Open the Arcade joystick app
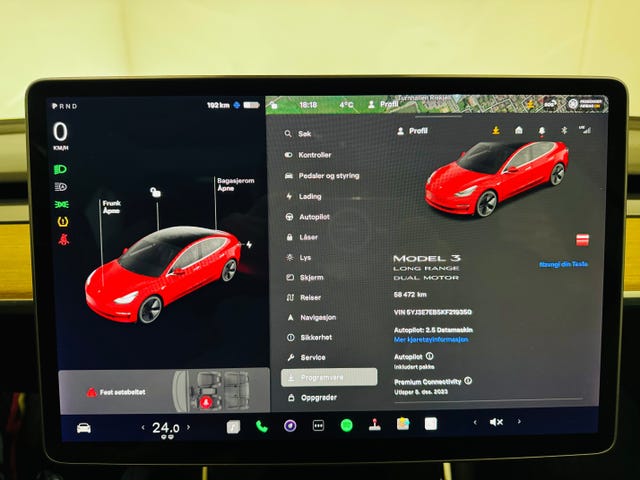Viewport: 640px width, 480px height. (x=375, y=425)
